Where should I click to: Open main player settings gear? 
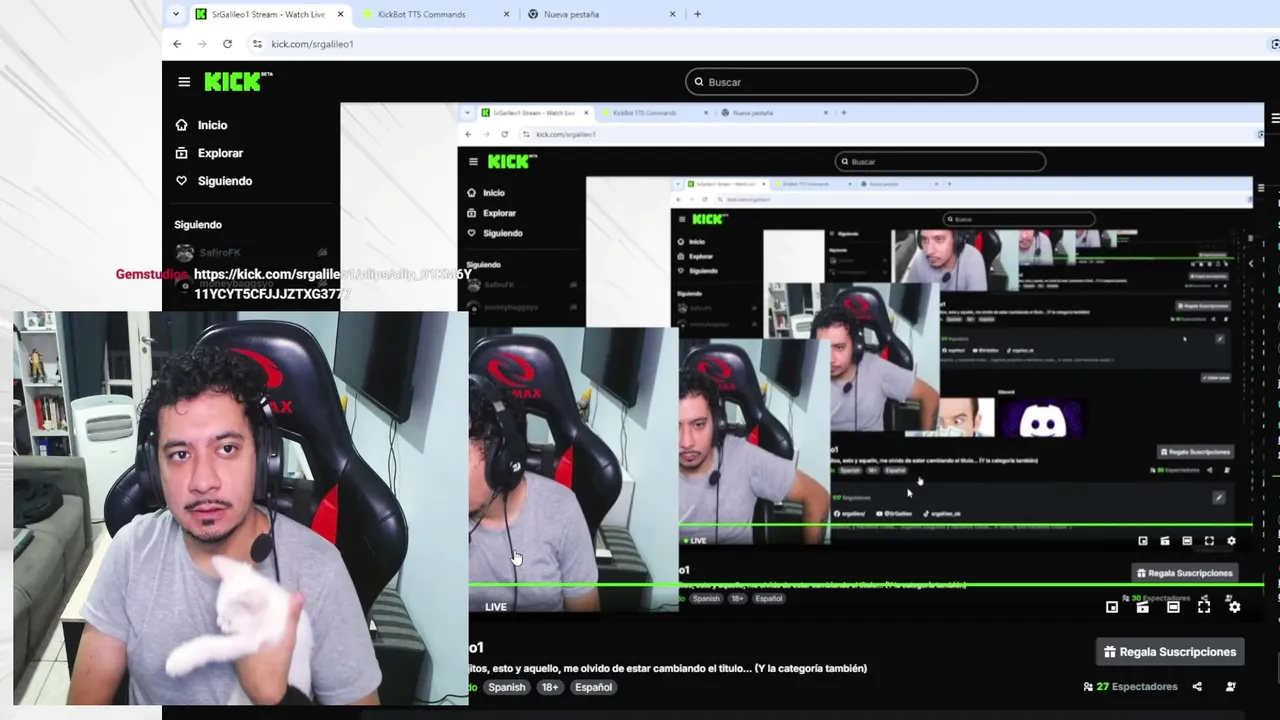point(1234,607)
